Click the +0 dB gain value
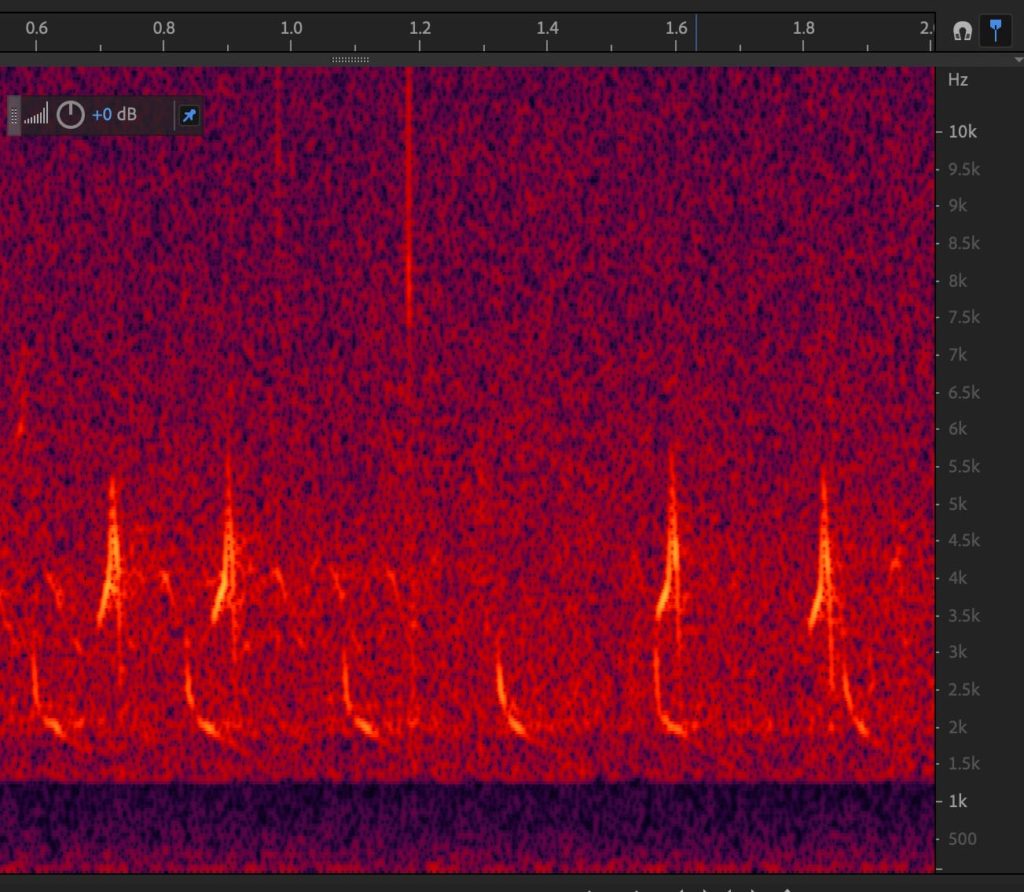Screen dimensions: 1024x892 (114, 115)
